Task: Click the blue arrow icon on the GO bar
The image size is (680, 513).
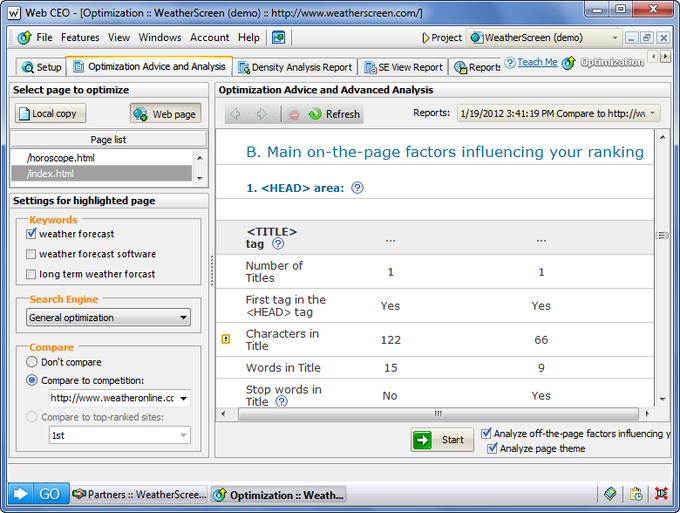Action: click(20, 493)
